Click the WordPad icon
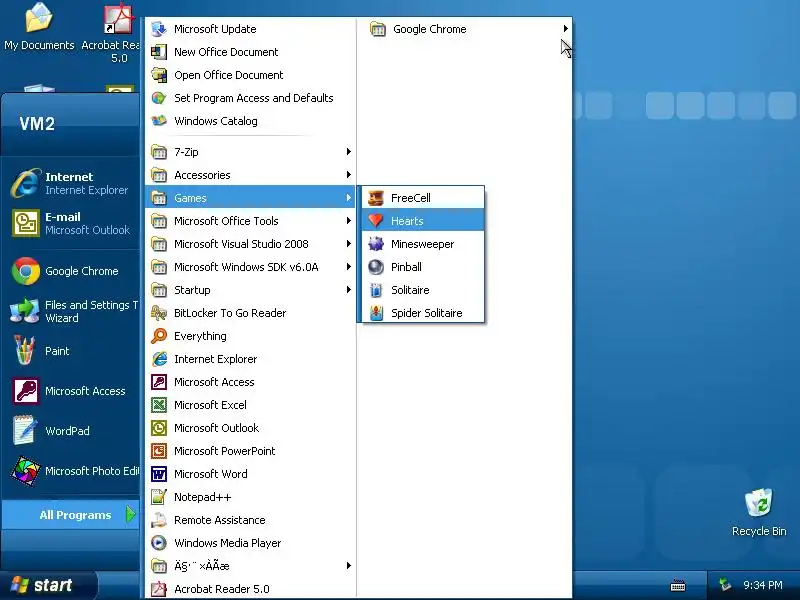The image size is (800, 600). [x=24, y=430]
